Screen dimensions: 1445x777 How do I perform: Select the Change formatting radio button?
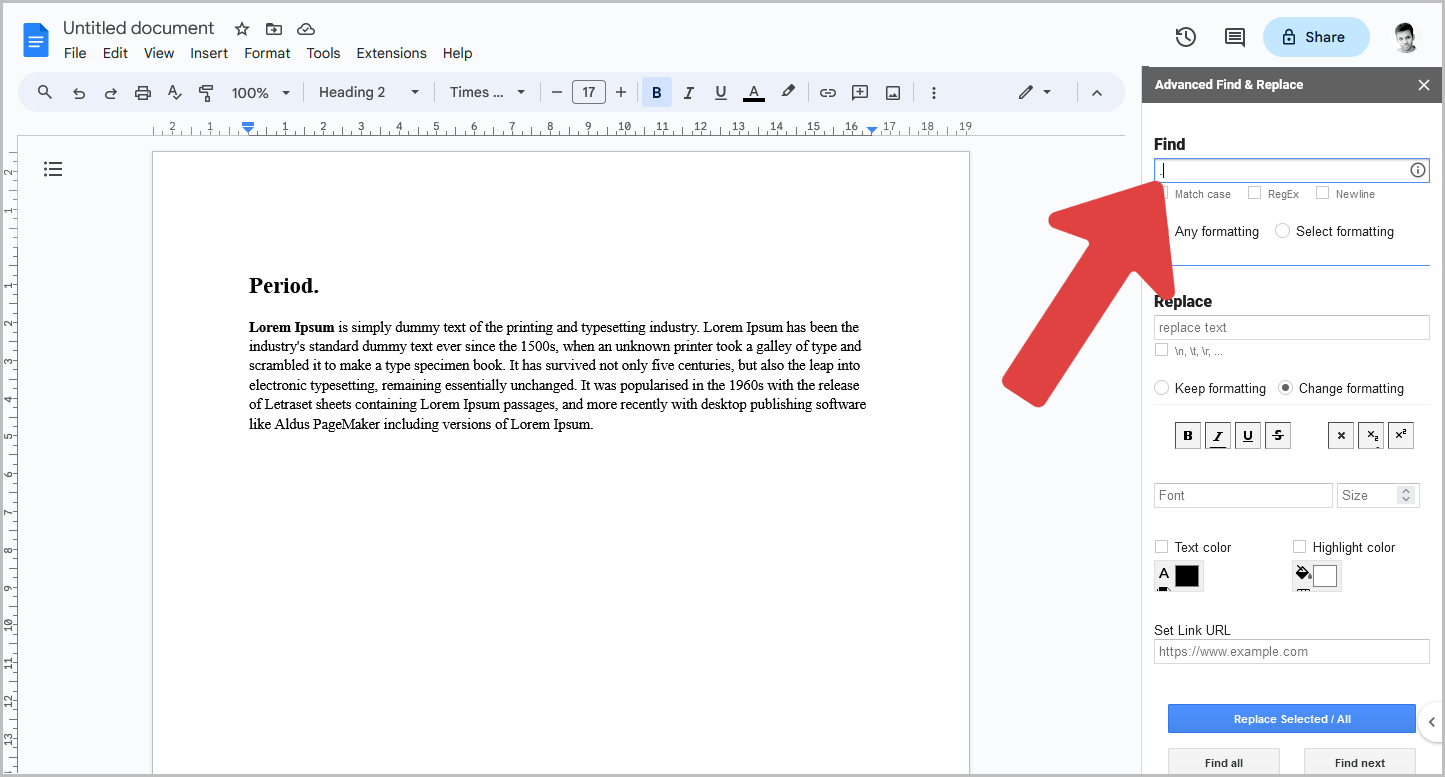(x=1285, y=388)
